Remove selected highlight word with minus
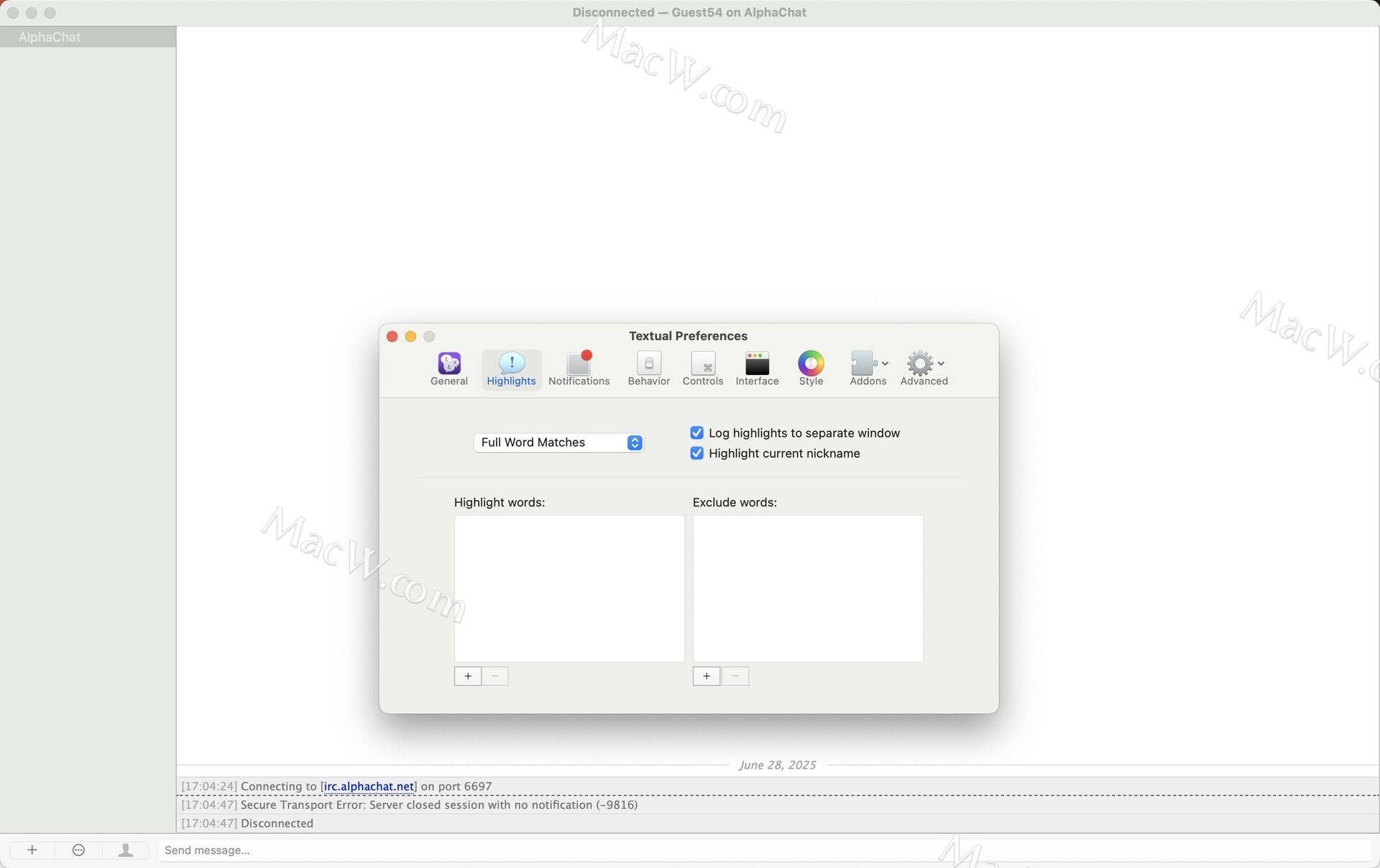 click(495, 676)
